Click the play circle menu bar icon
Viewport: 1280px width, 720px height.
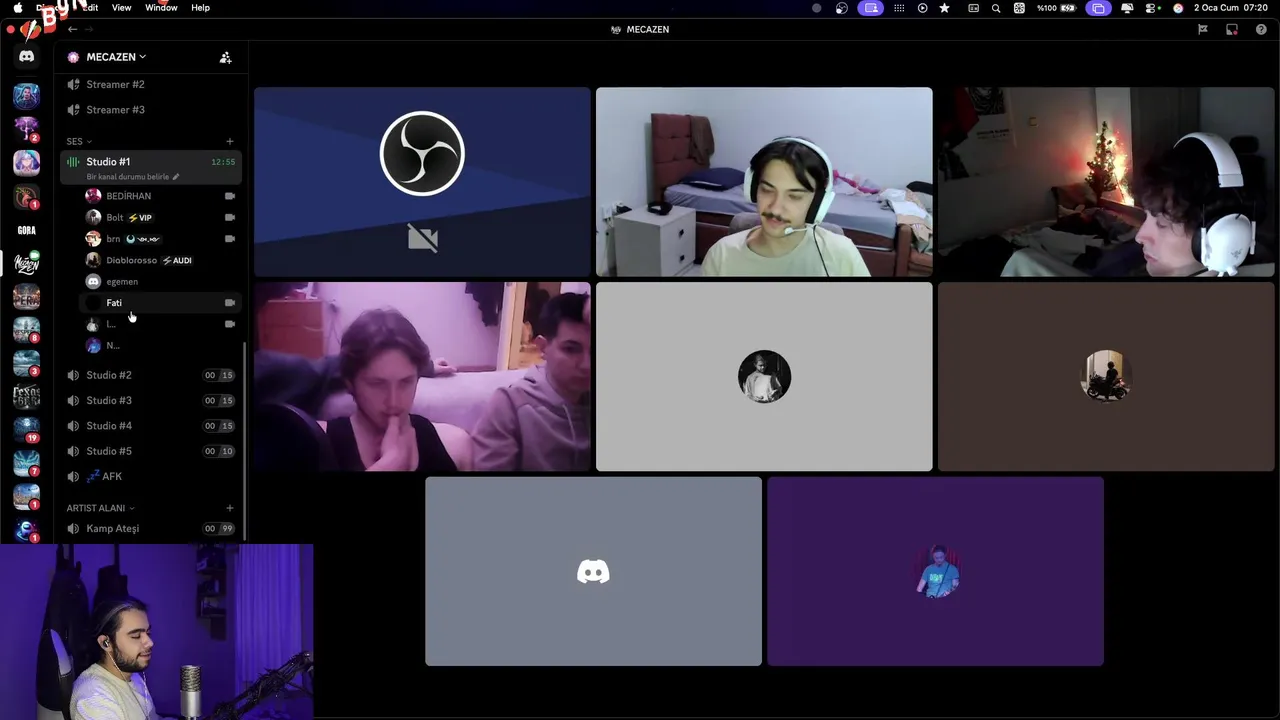(x=922, y=8)
